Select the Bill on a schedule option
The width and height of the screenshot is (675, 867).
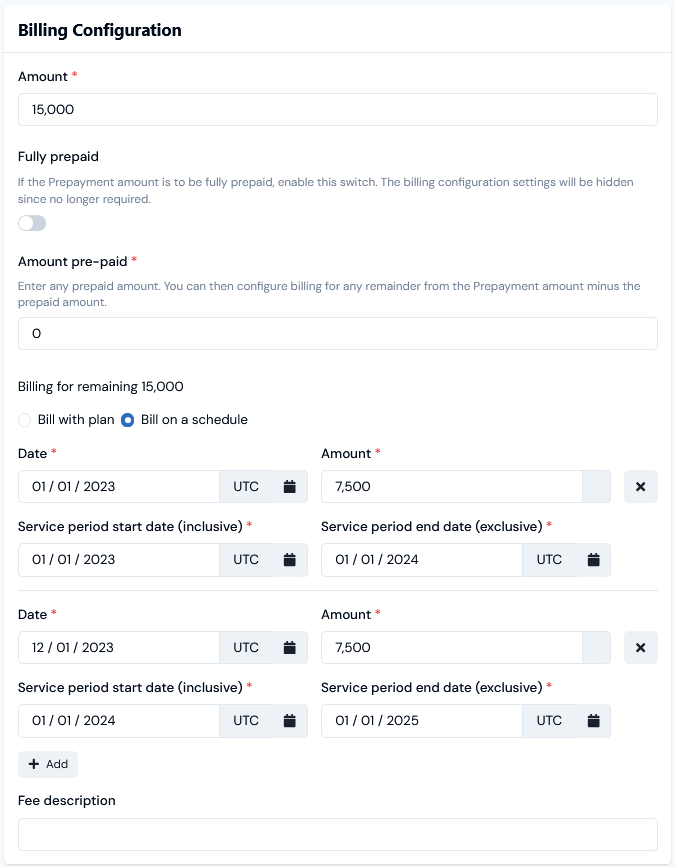click(127, 420)
